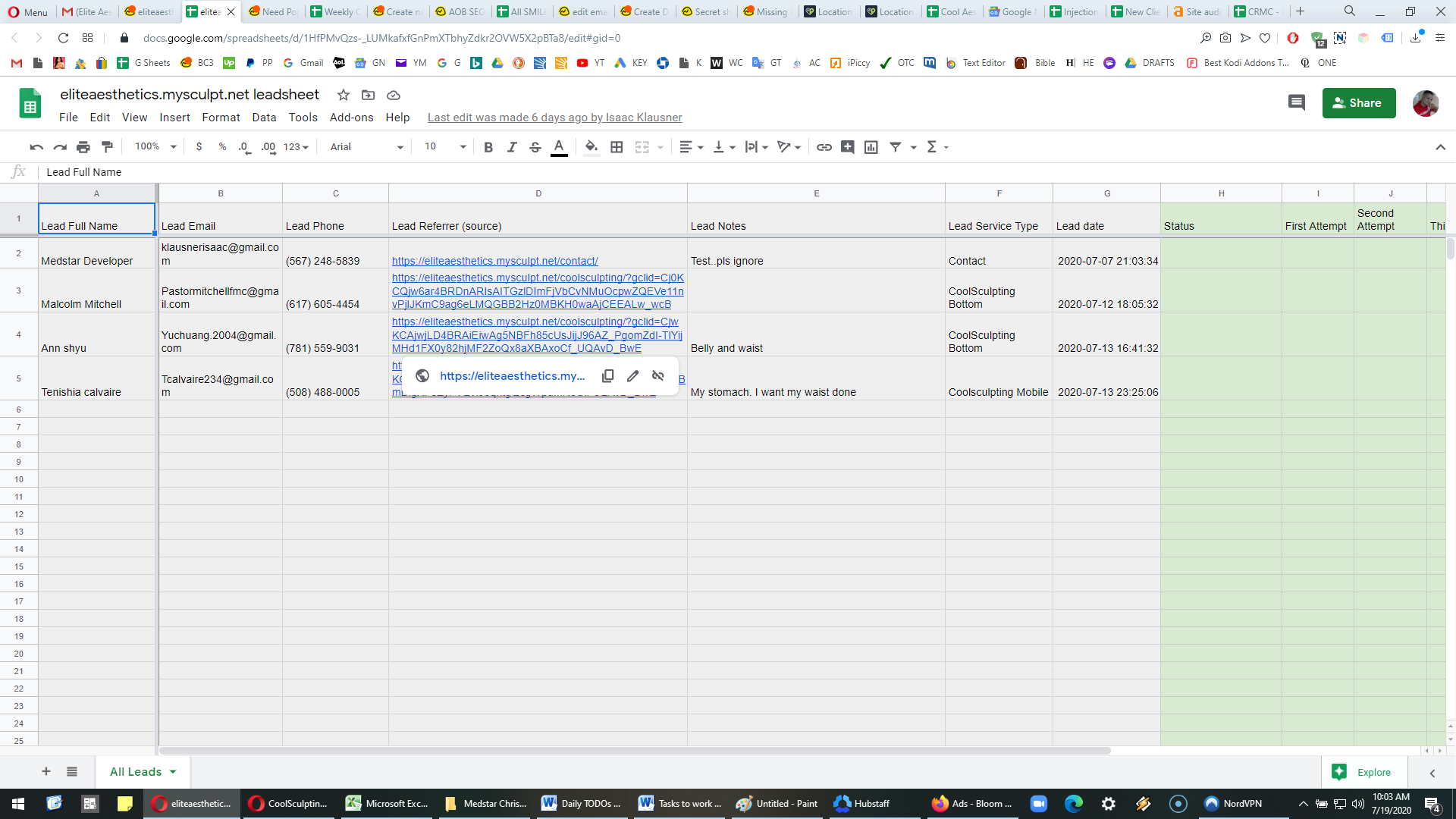Screen dimensions: 1456x819
Task: Click the insert link icon
Action: pyautogui.click(x=824, y=147)
